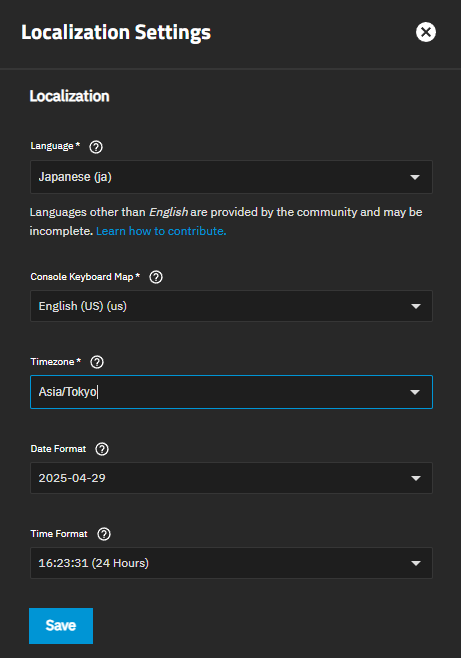
Task: Click the Timezone help question mark
Action: click(97, 362)
